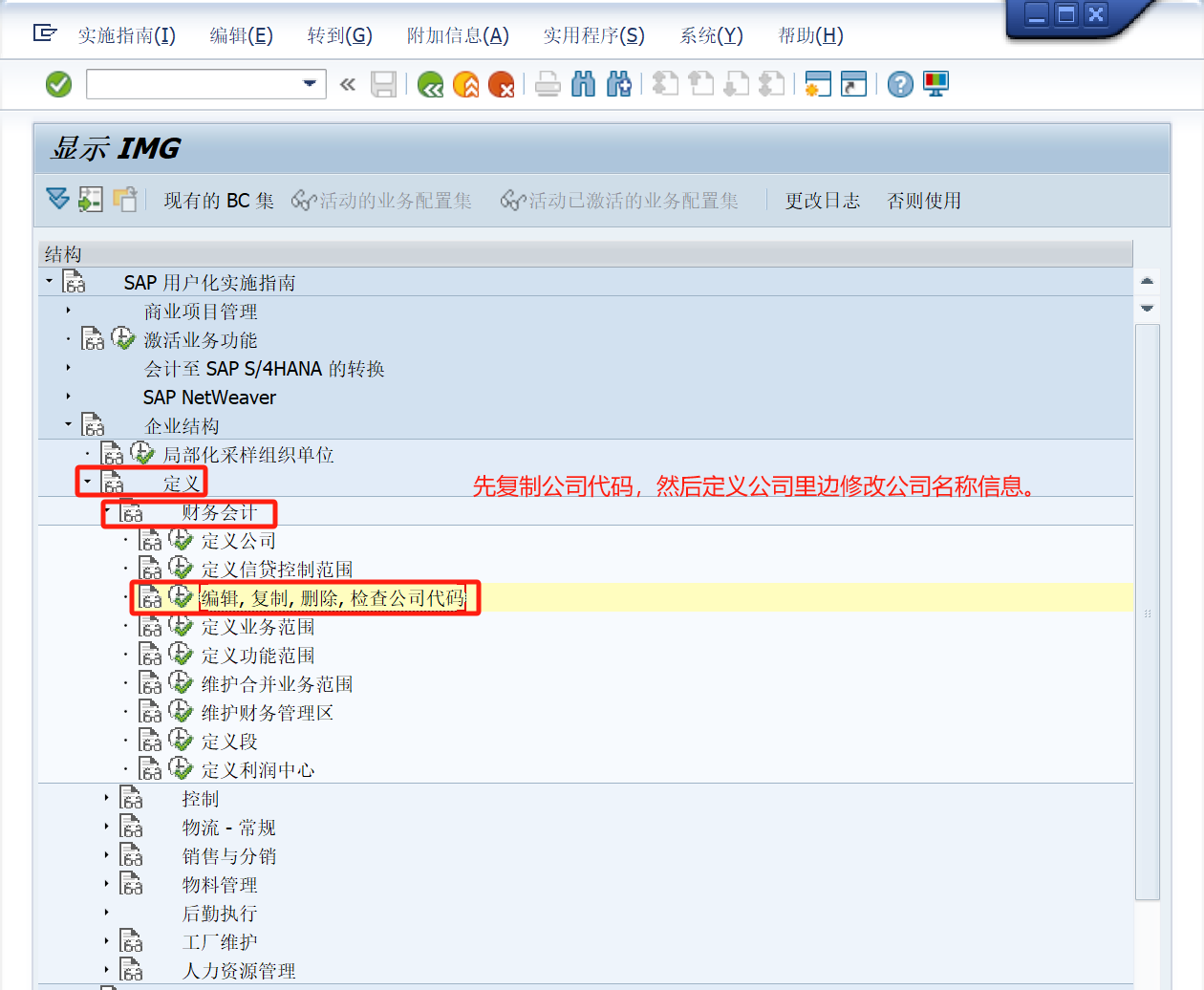Expand the 商业项目管理 node
The image size is (1204, 990).
68,310
